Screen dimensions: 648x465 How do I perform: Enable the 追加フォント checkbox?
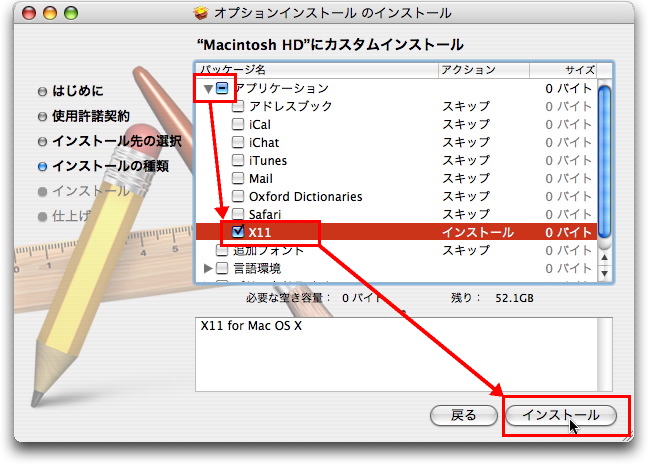pyautogui.click(x=222, y=250)
